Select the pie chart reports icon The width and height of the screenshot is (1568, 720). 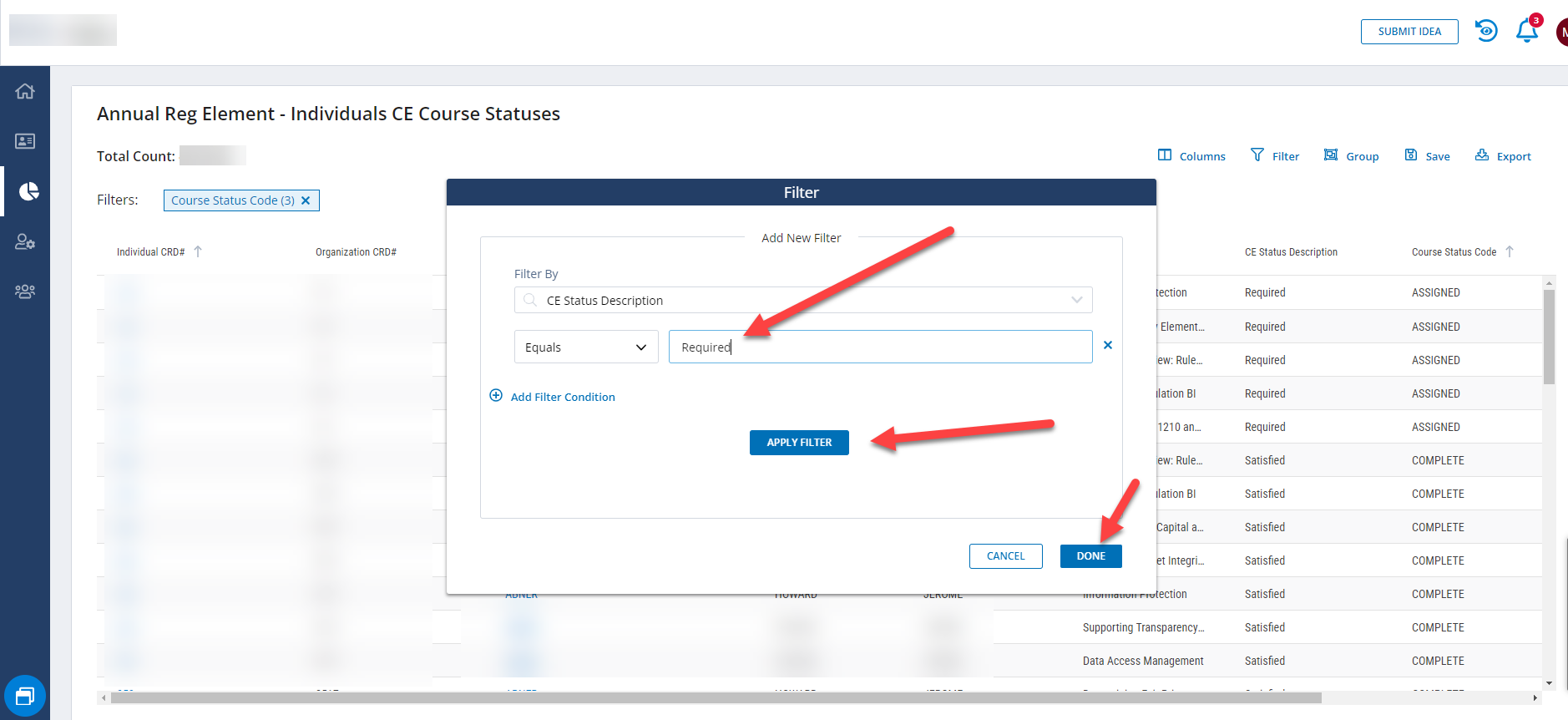pyautogui.click(x=28, y=191)
